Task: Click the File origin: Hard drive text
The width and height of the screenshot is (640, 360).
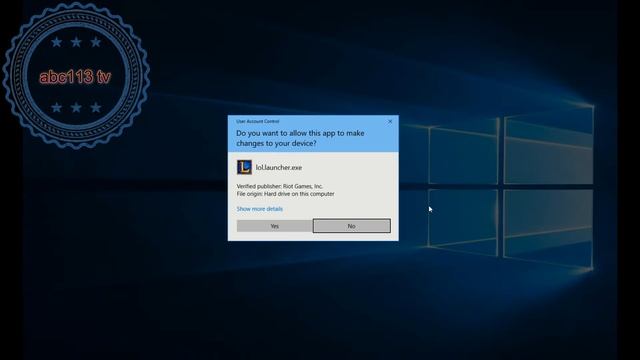Action: [285, 194]
